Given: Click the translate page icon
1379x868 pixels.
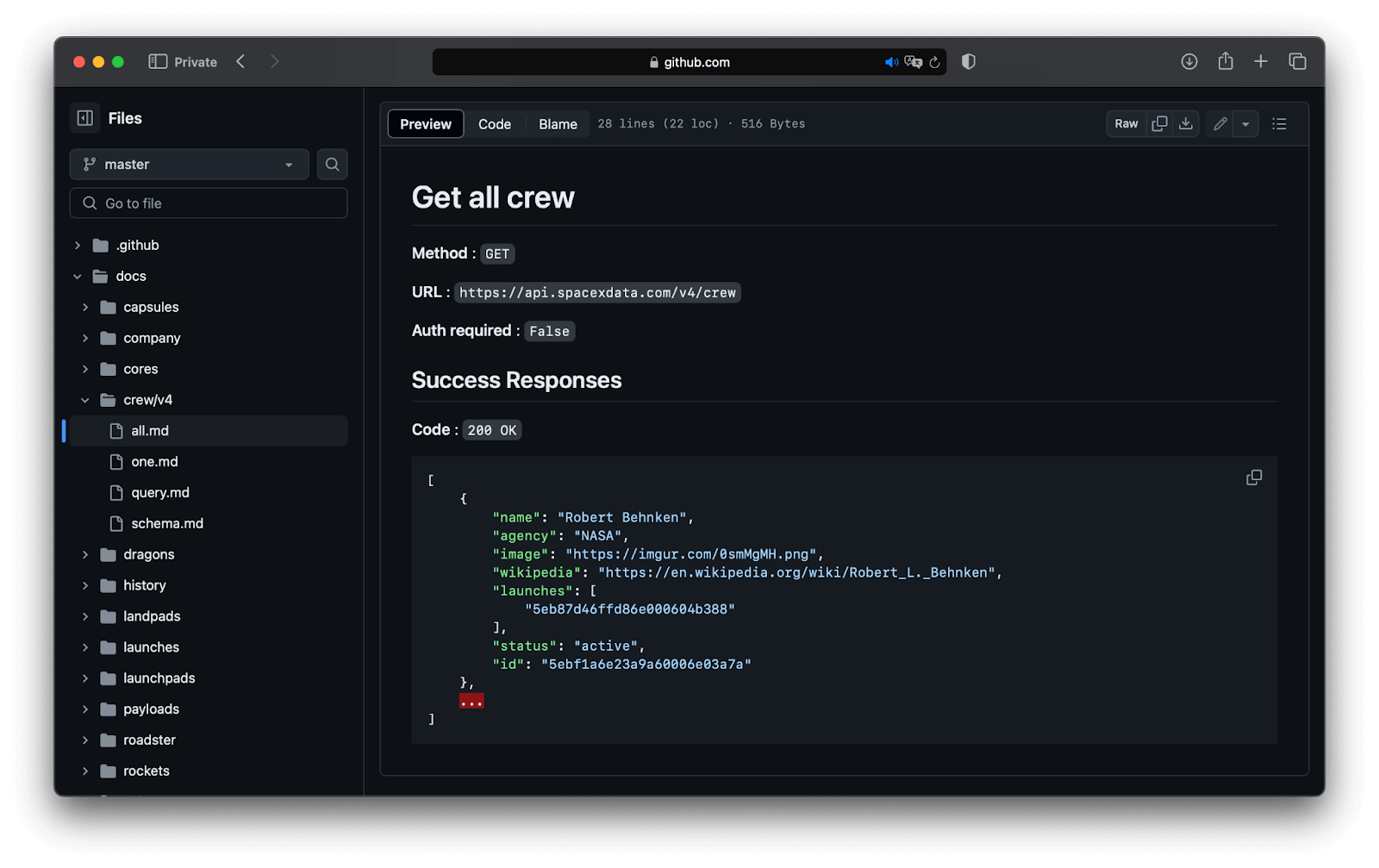Looking at the screenshot, I should 913,62.
